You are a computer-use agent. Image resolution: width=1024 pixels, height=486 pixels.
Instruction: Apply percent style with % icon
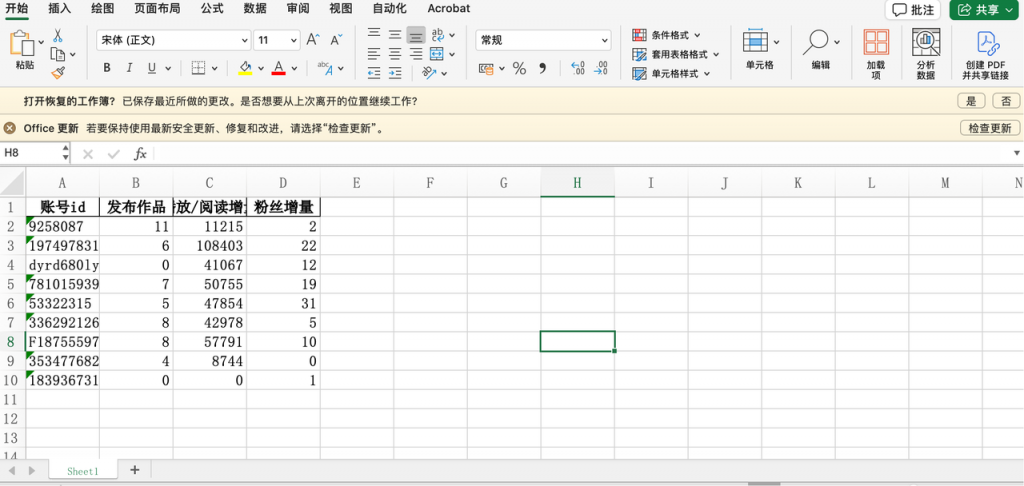[519, 68]
